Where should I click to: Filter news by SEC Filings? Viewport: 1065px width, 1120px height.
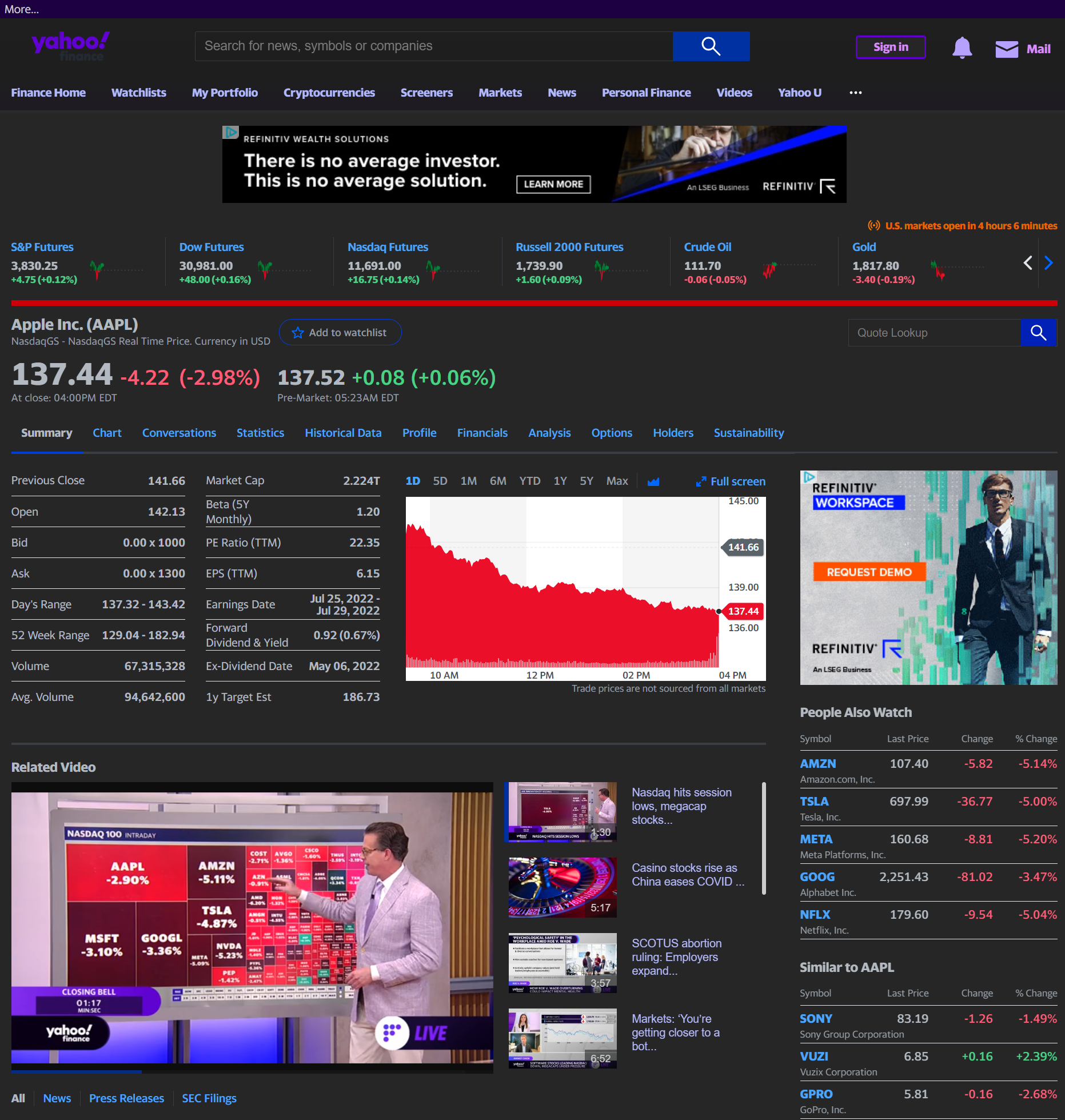tap(209, 1098)
